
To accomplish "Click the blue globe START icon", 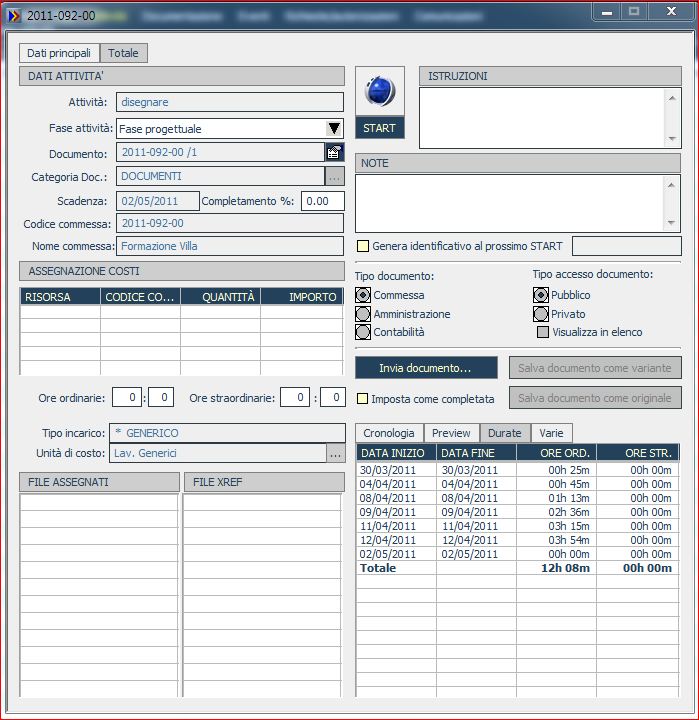I will pyautogui.click(x=379, y=91).
